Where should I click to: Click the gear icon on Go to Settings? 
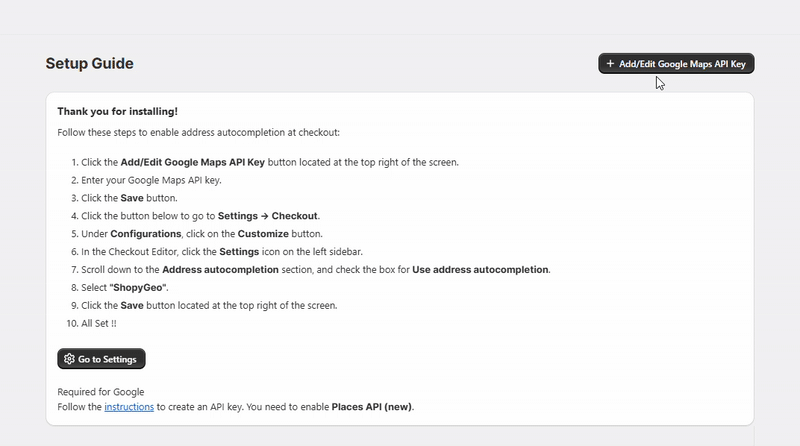[69, 359]
